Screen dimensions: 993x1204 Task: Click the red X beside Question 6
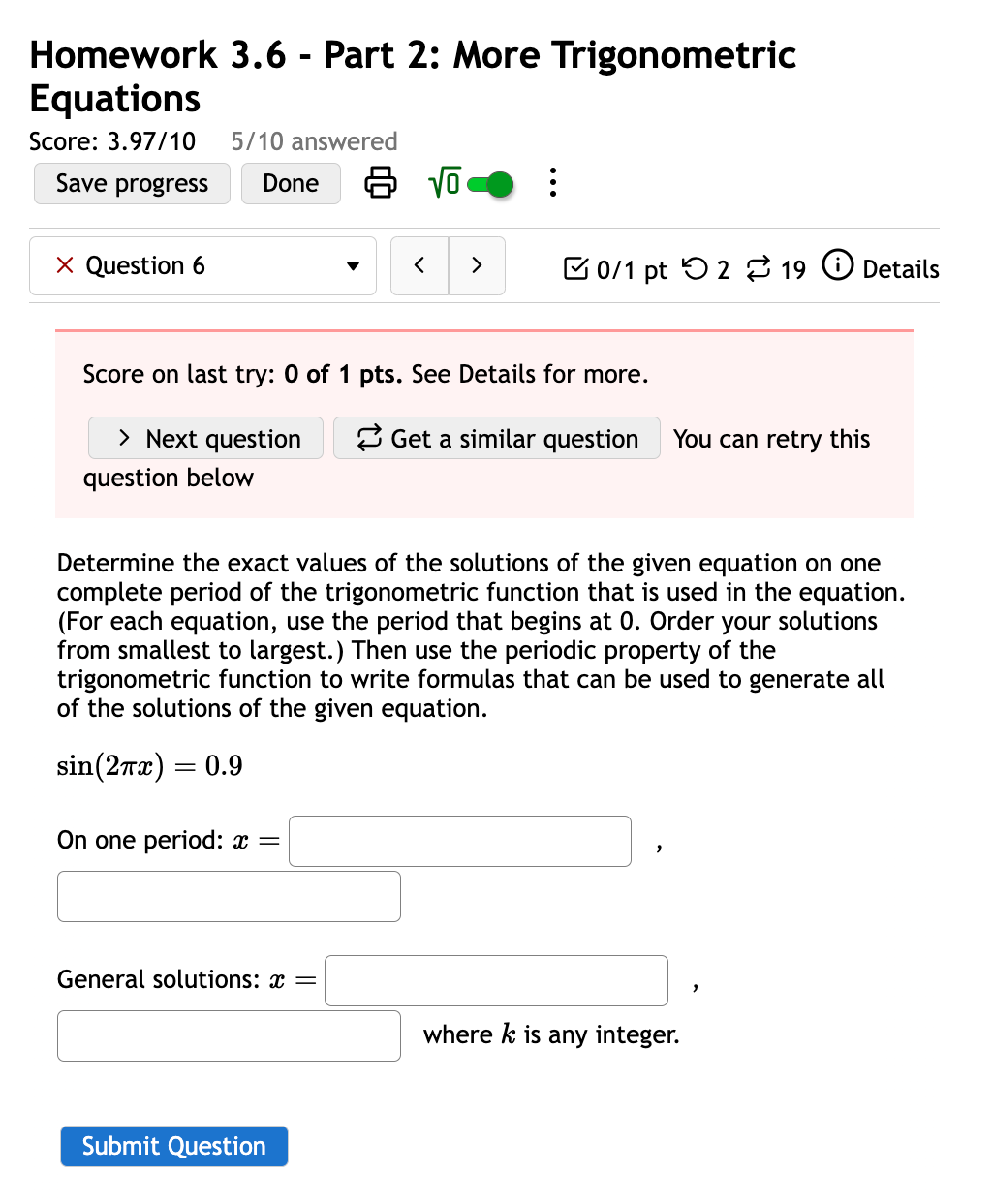coord(64,265)
